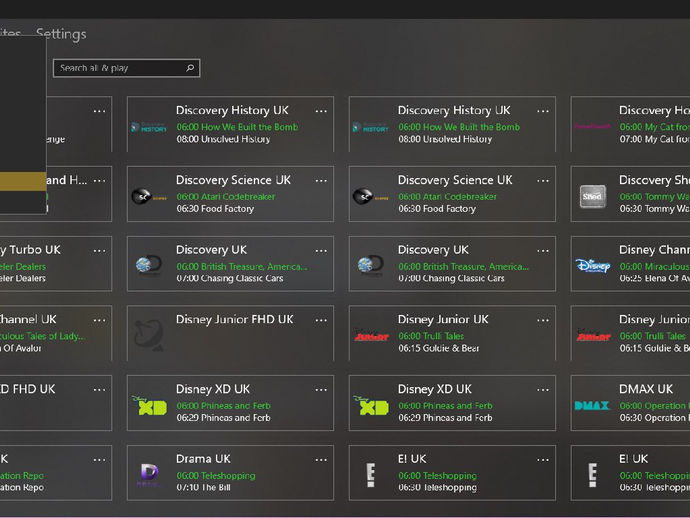
Task: Select '07:10 The Bill' programme entry
Action: [x=203, y=488]
